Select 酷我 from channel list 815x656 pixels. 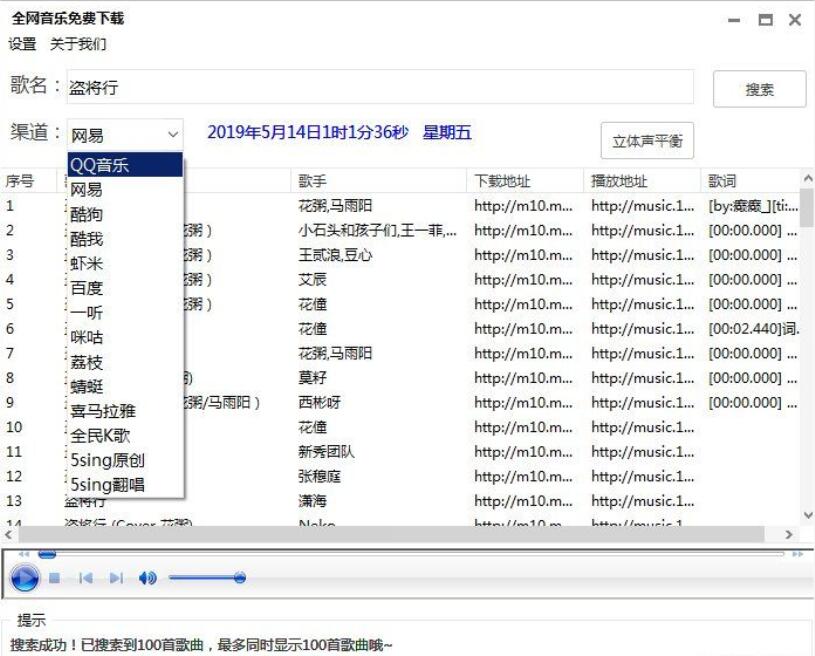(x=125, y=239)
